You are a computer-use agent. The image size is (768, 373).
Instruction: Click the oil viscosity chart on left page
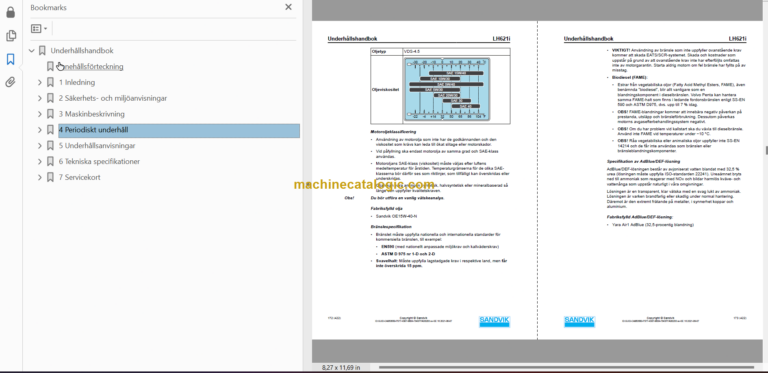coord(448,89)
